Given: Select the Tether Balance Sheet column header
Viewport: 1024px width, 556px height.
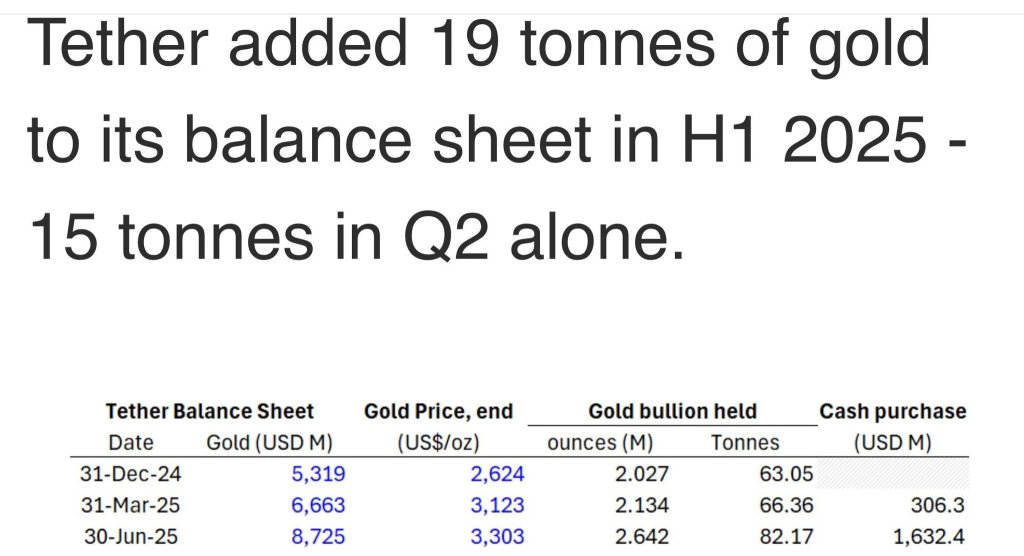Looking at the screenshot, I should click(210, 411).
